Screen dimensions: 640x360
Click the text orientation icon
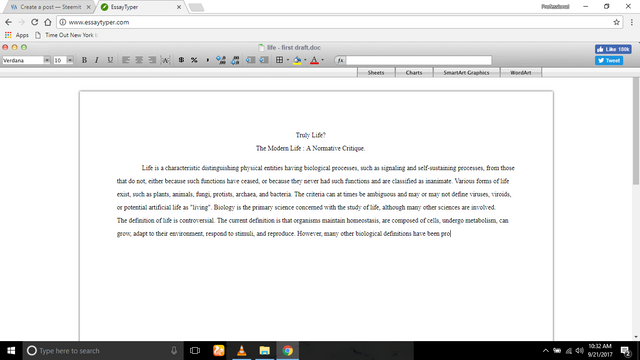pos(165,60)
